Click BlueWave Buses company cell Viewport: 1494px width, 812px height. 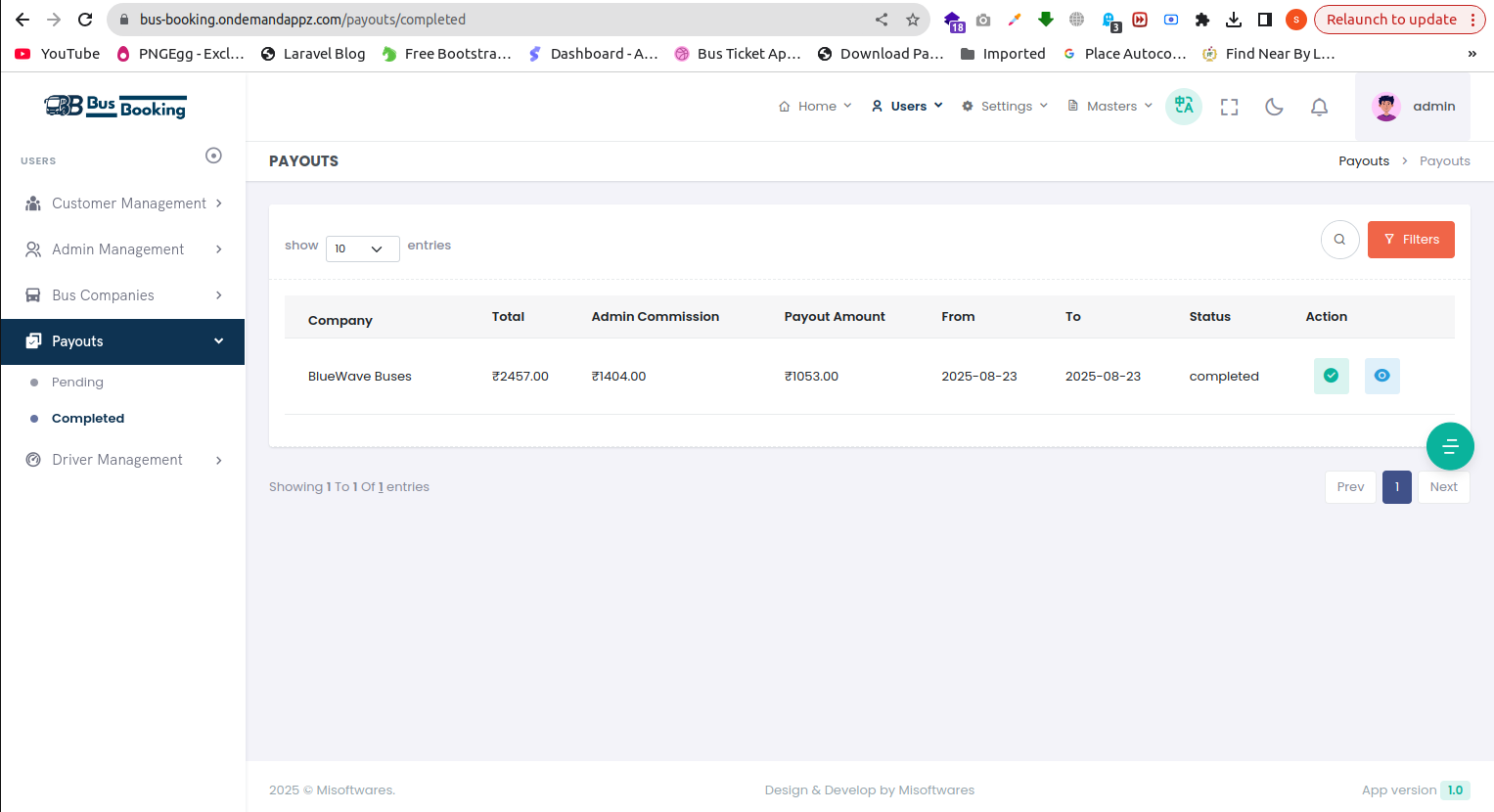click(x=360, y=377)
